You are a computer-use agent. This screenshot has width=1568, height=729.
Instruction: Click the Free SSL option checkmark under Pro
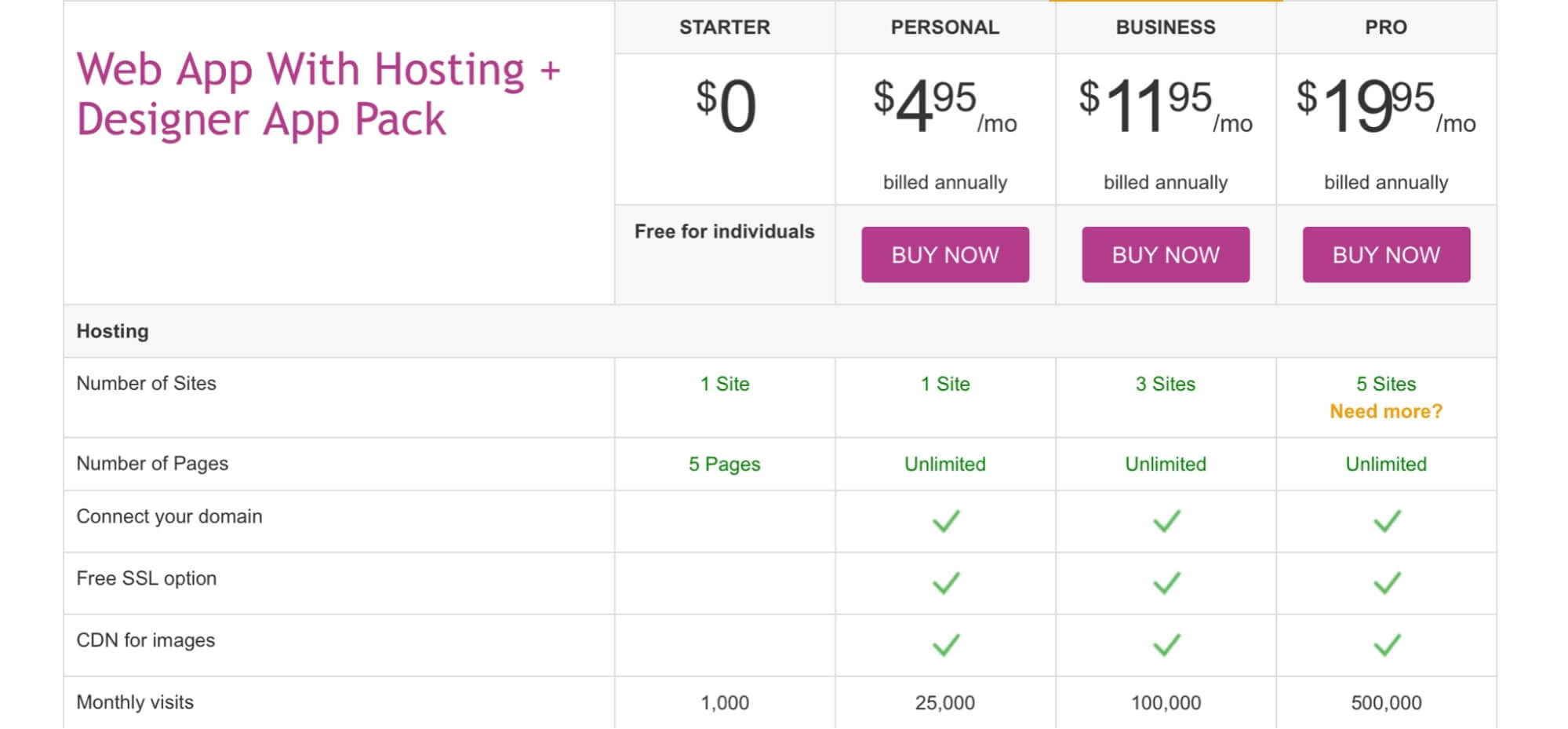(1387, 583)
